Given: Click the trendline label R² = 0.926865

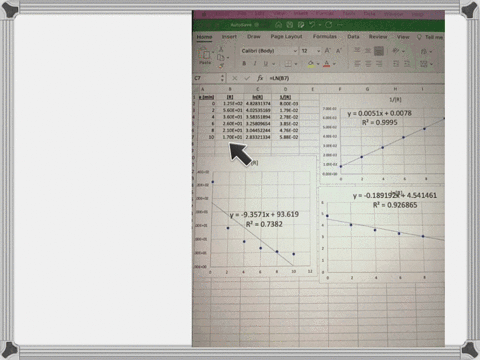Looking at the screenshot, I should click(395, 205).
